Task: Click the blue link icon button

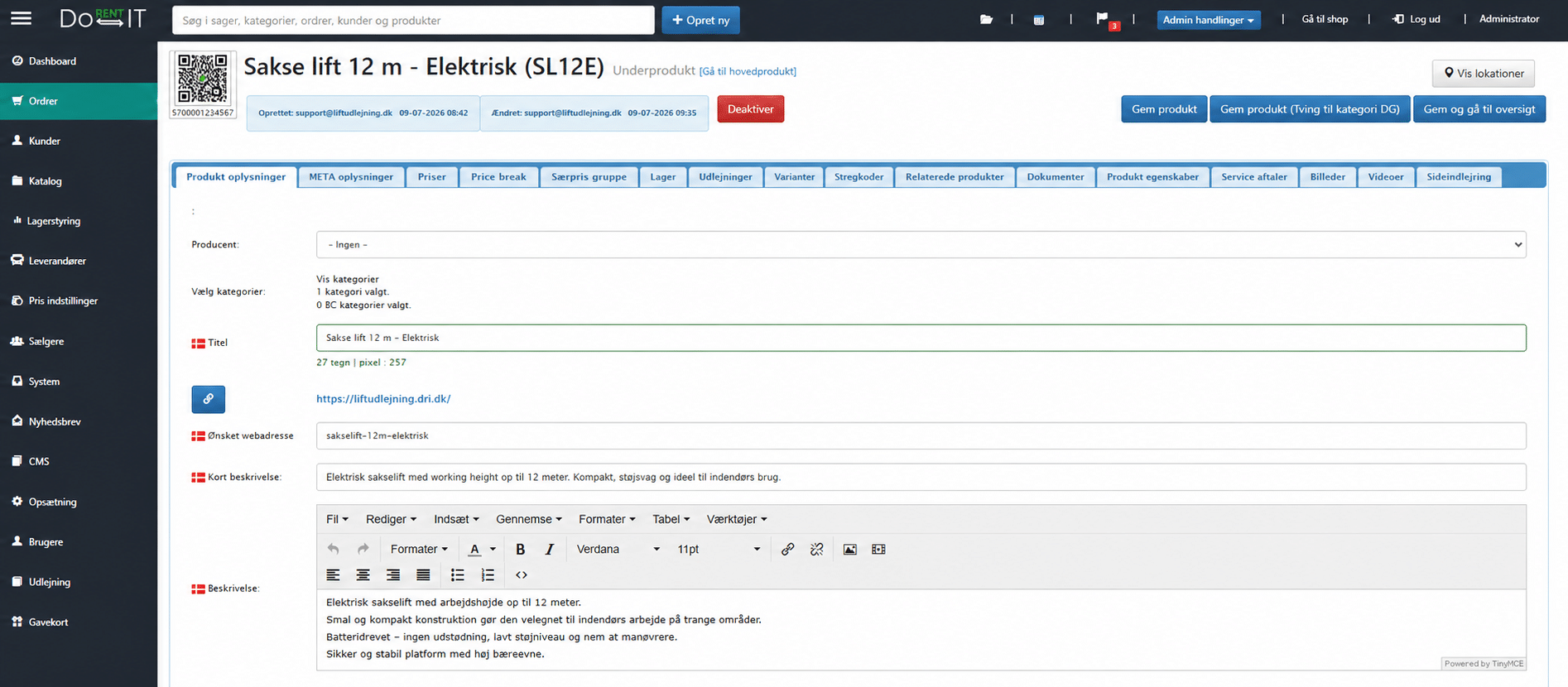Action: [x=209, y=399]
